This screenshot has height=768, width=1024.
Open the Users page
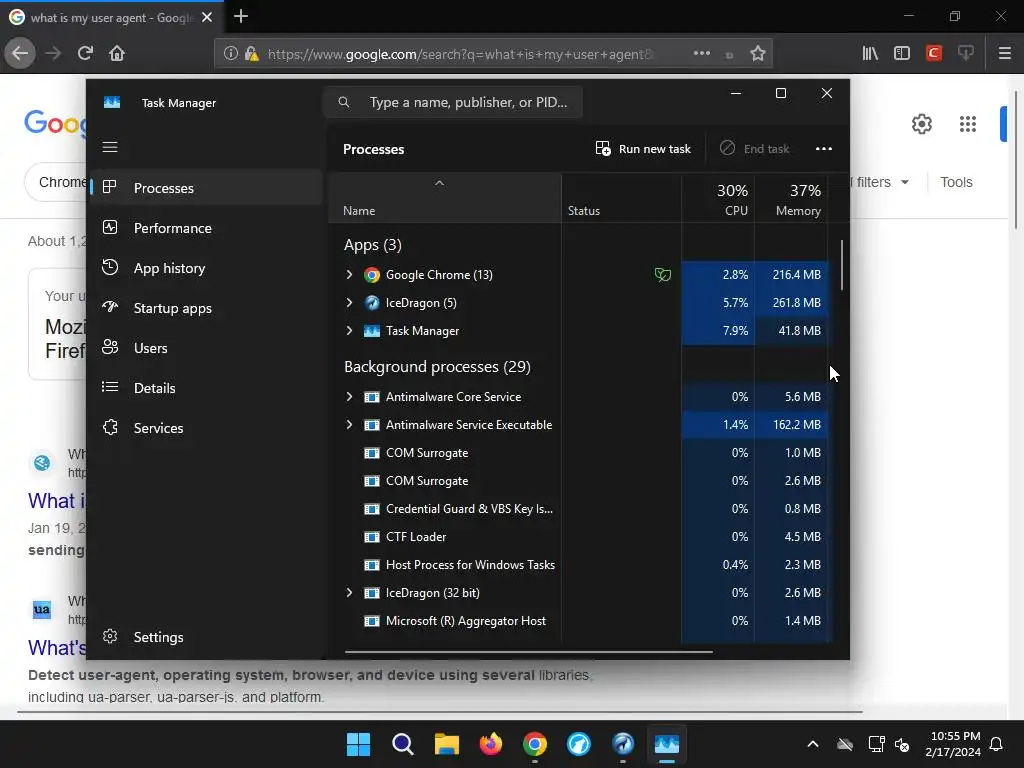207,348
